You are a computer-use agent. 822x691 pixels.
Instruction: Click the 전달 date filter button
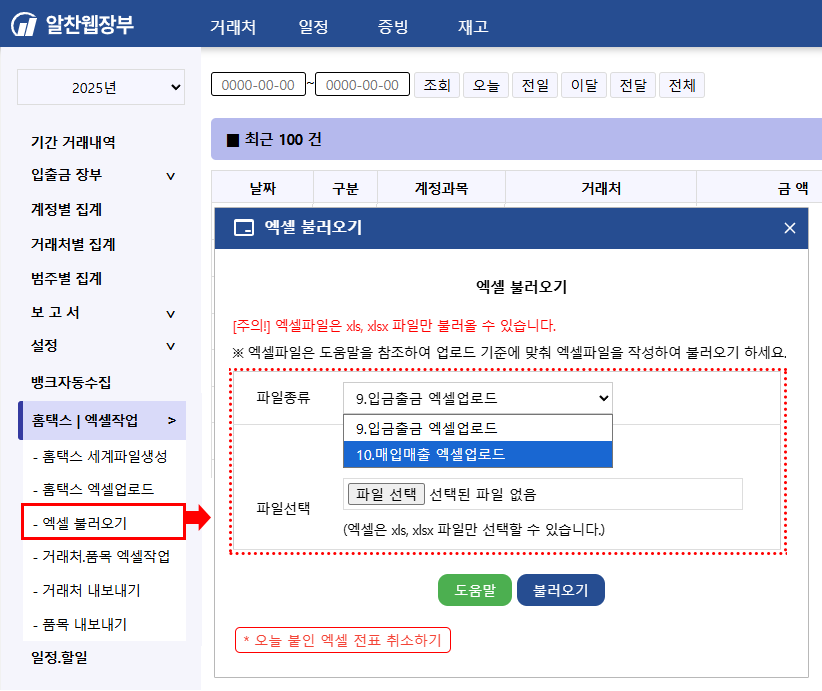tap(633, 85)
